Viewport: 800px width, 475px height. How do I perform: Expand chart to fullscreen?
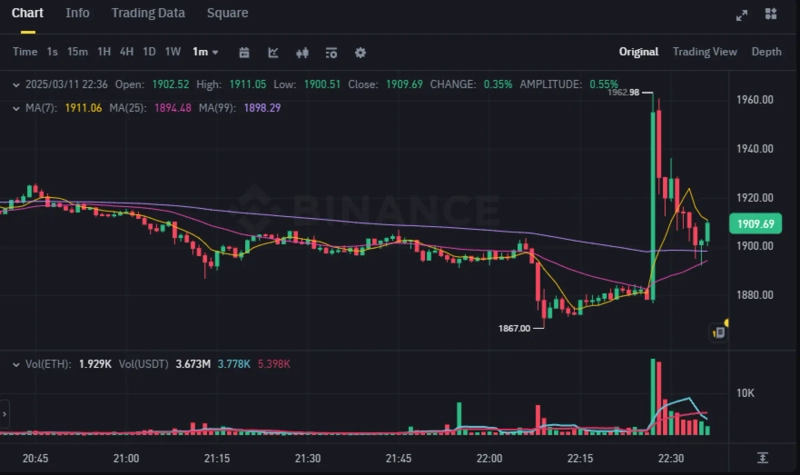click(741, 14)
